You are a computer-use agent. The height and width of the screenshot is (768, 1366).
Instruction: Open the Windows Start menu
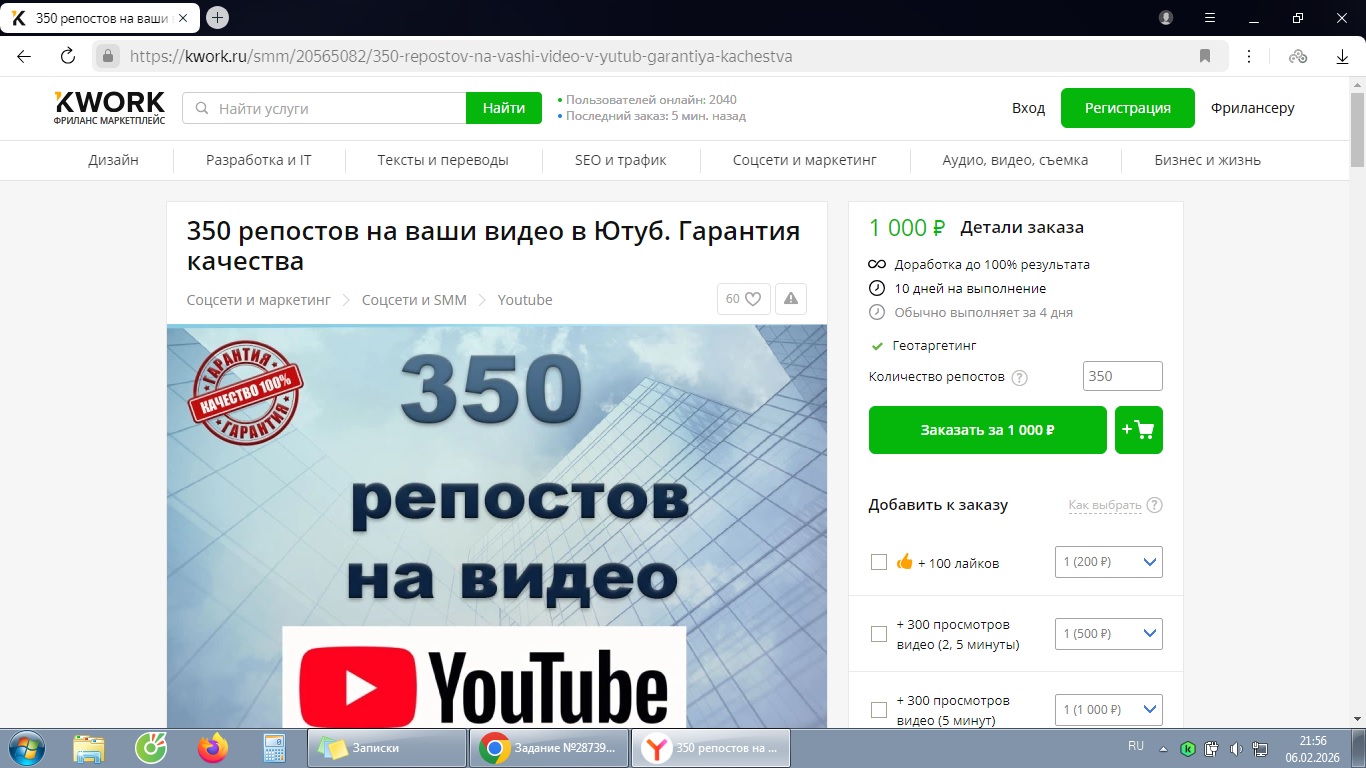[25, 748]
